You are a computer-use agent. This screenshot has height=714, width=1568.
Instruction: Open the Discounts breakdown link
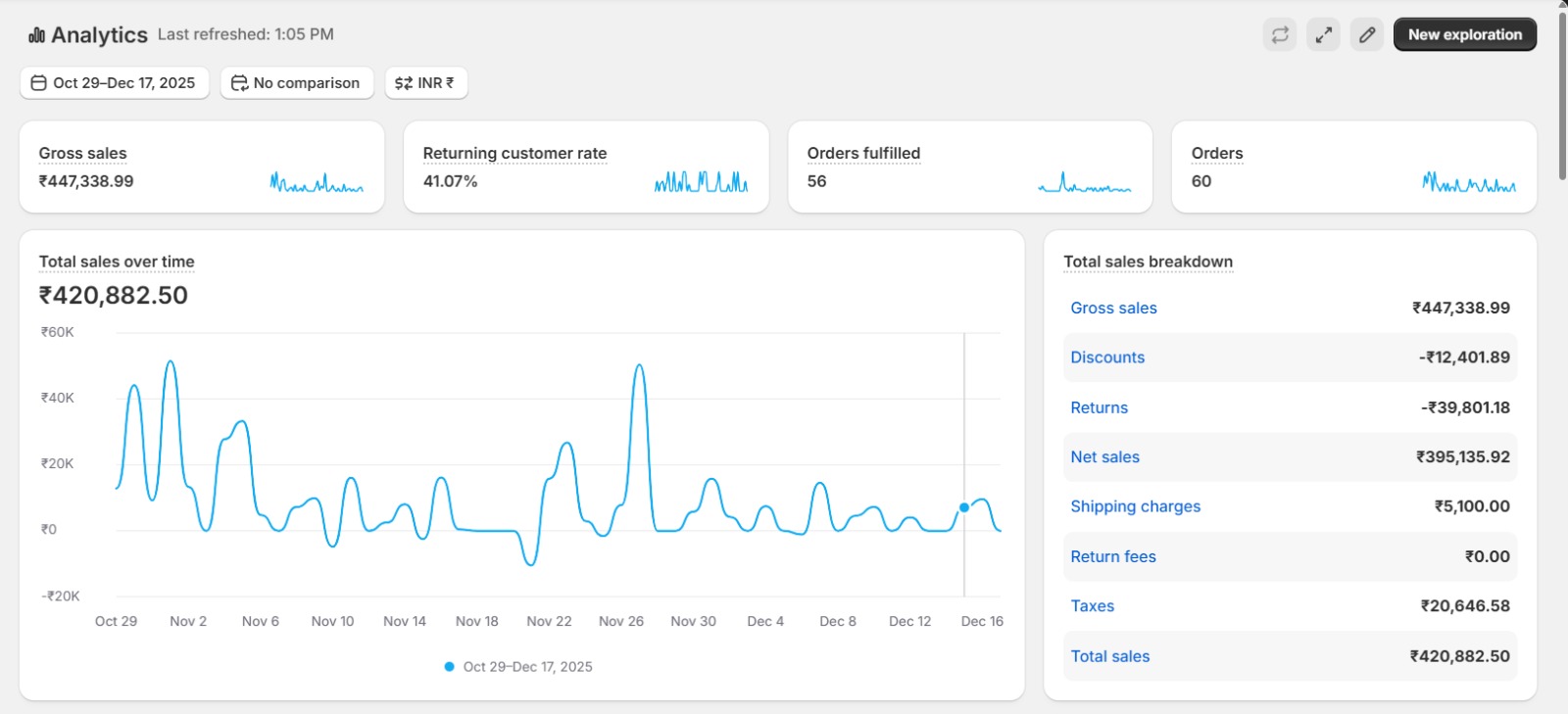coord(1107,357)
